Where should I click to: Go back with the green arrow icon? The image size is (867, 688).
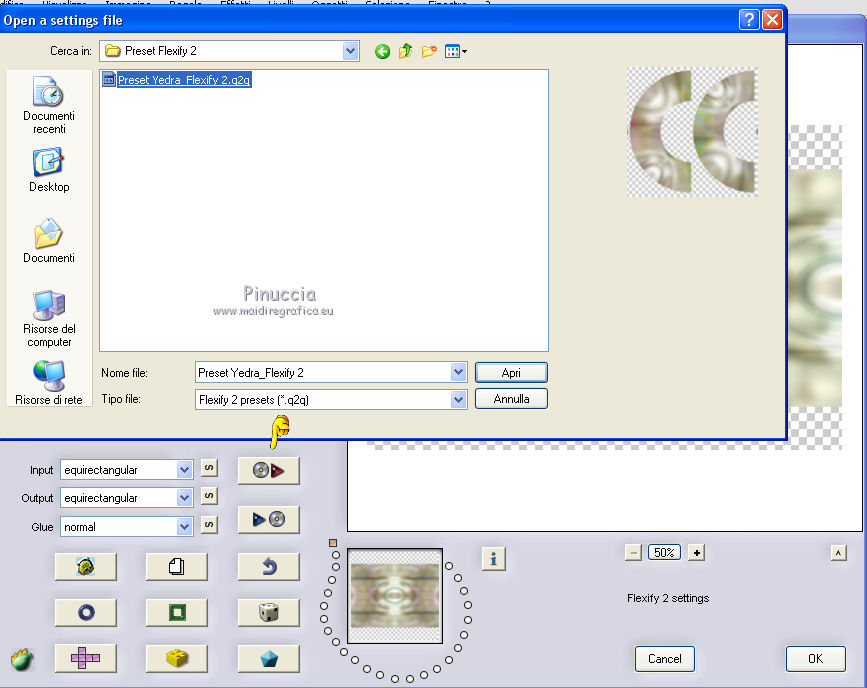pyautogui.click(x=382, y=51)
